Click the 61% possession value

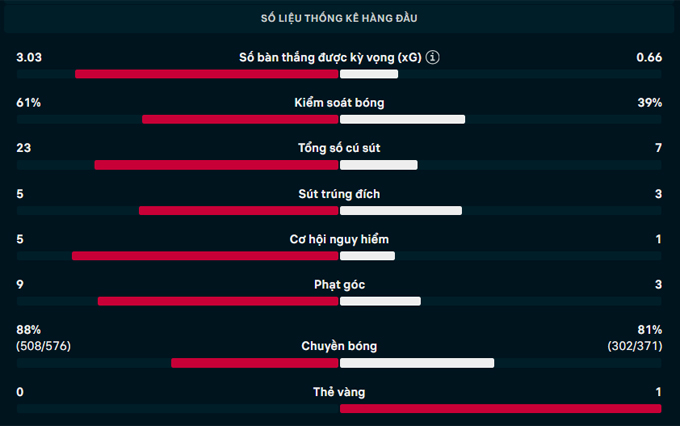coord(29,103)
